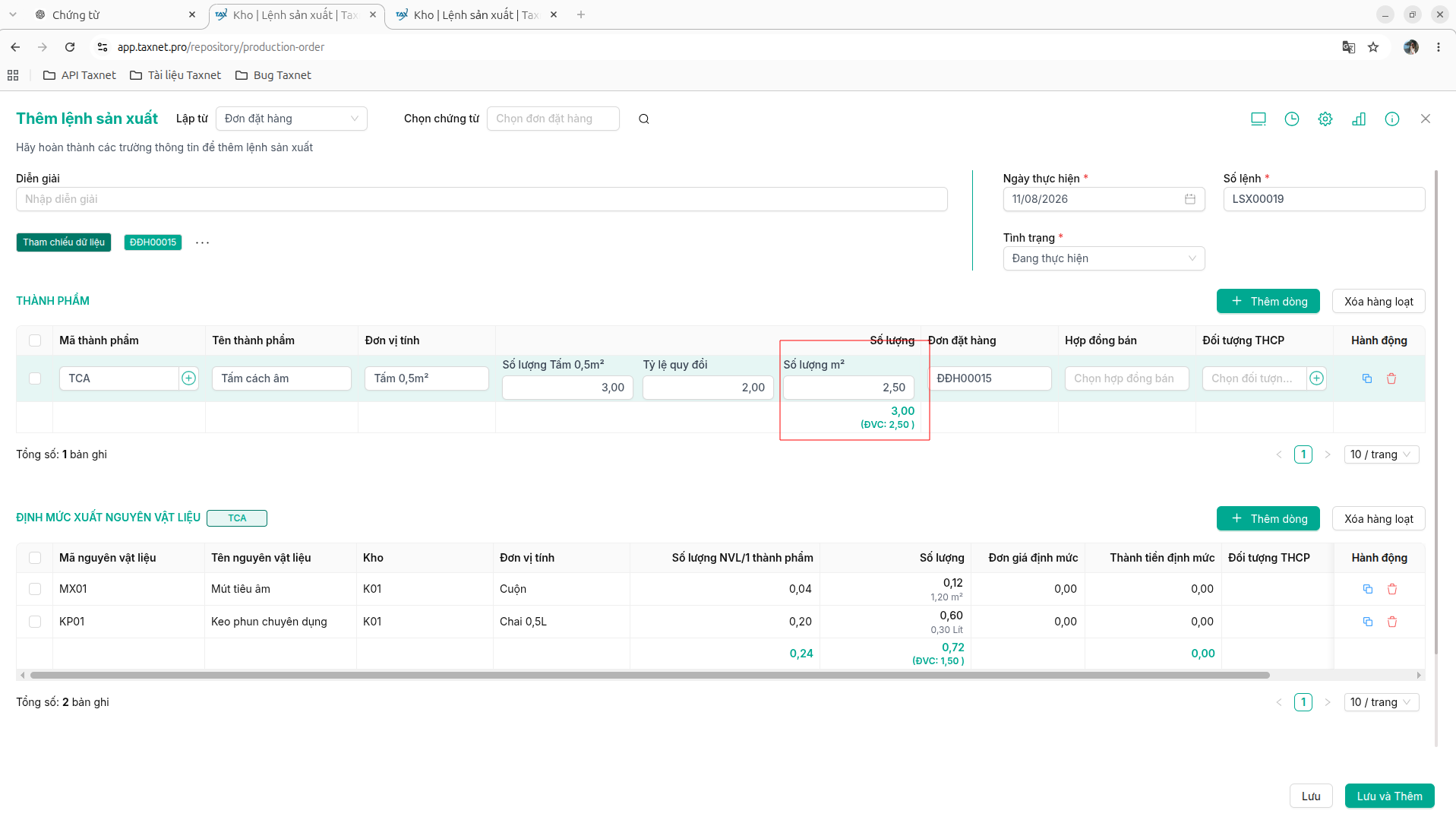This screenshot has width=1456, height=820.
Task: Delete the KP01 material row
Action: (1391, 622)
